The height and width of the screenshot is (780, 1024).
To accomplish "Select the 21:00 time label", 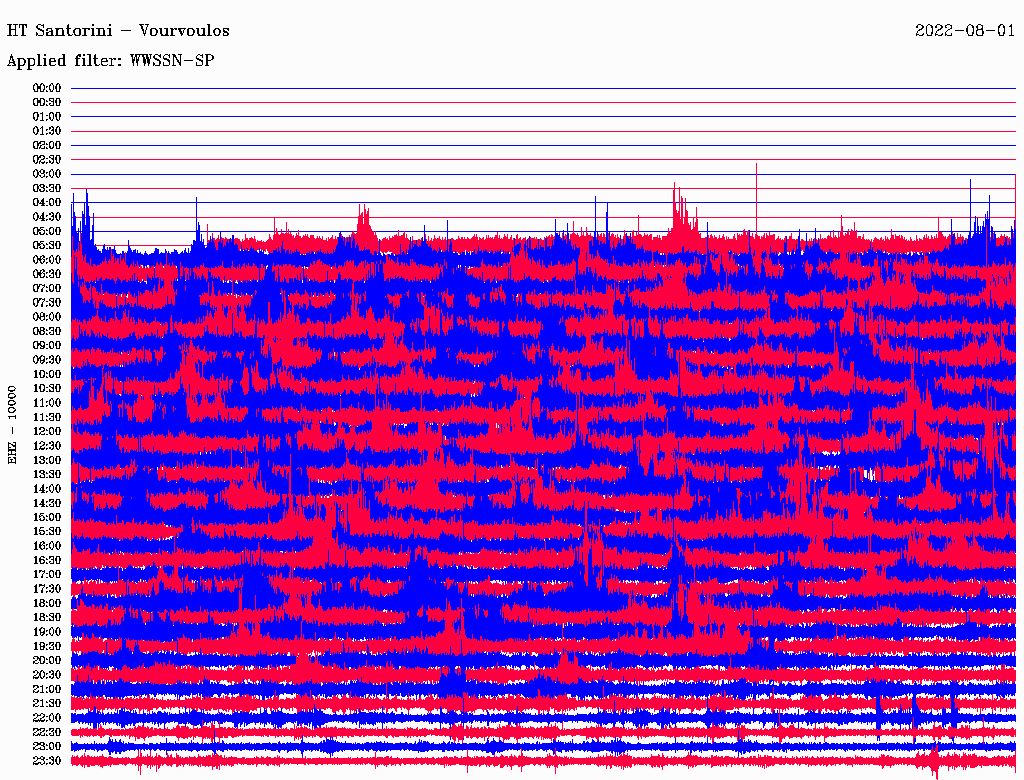I will click(x=47, y=689).
